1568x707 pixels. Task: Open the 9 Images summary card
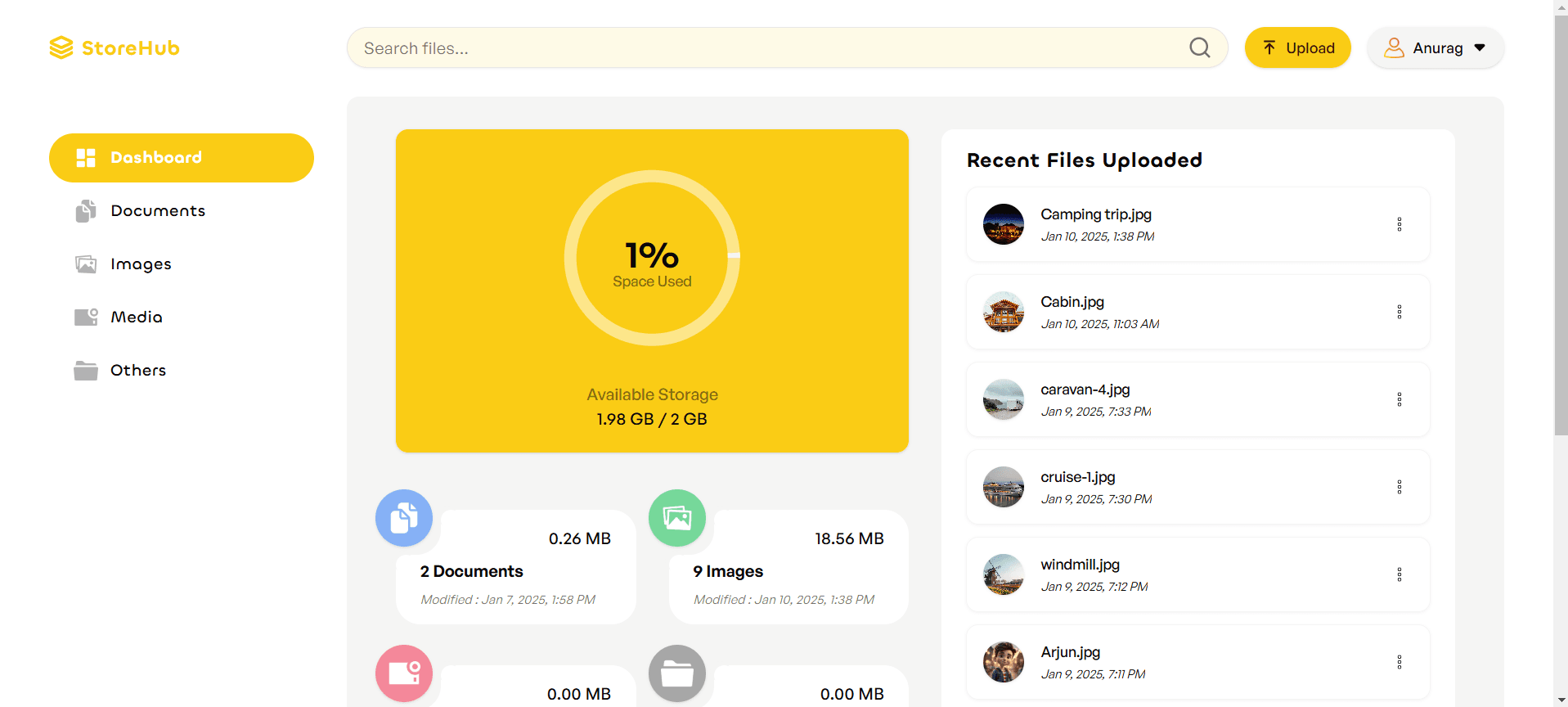[x=788, y=571]
